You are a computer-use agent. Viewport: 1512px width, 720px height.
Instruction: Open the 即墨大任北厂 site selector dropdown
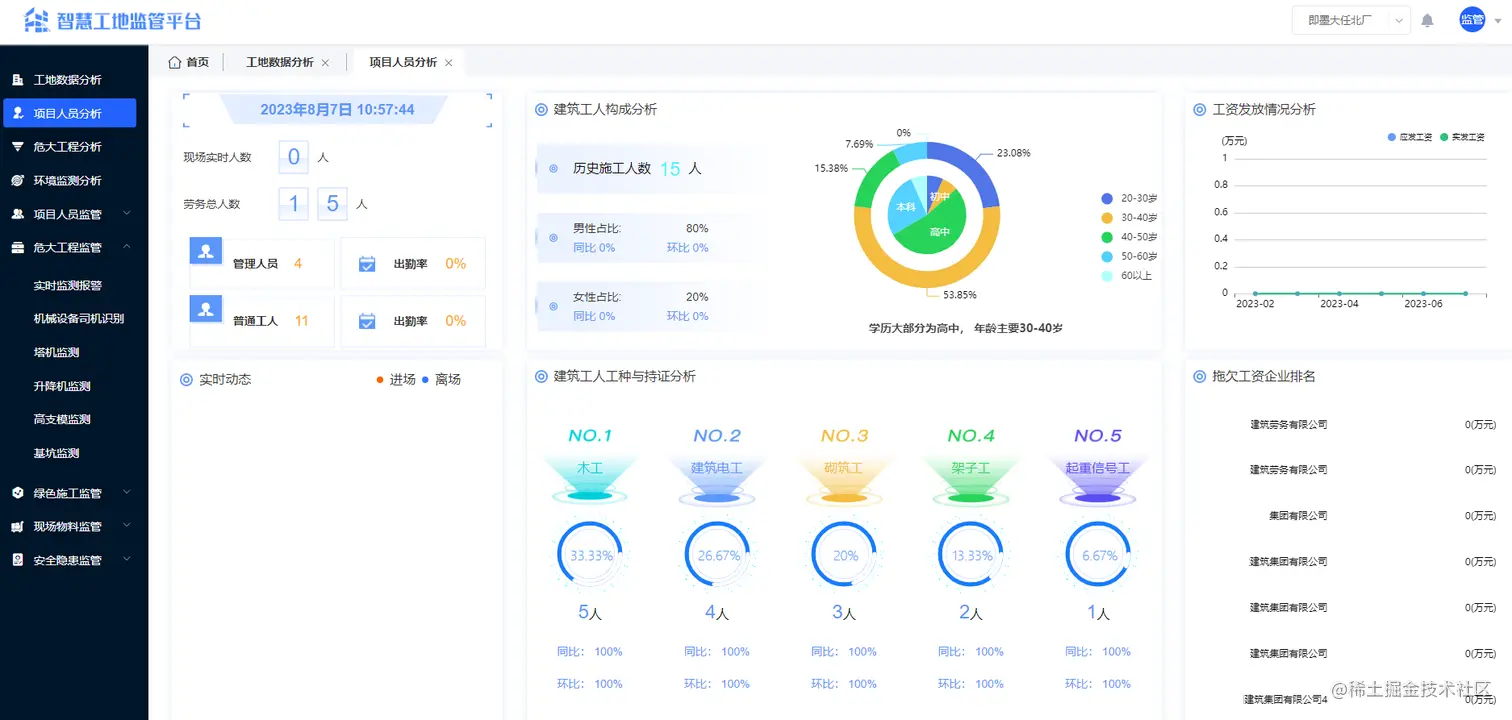1350,19
